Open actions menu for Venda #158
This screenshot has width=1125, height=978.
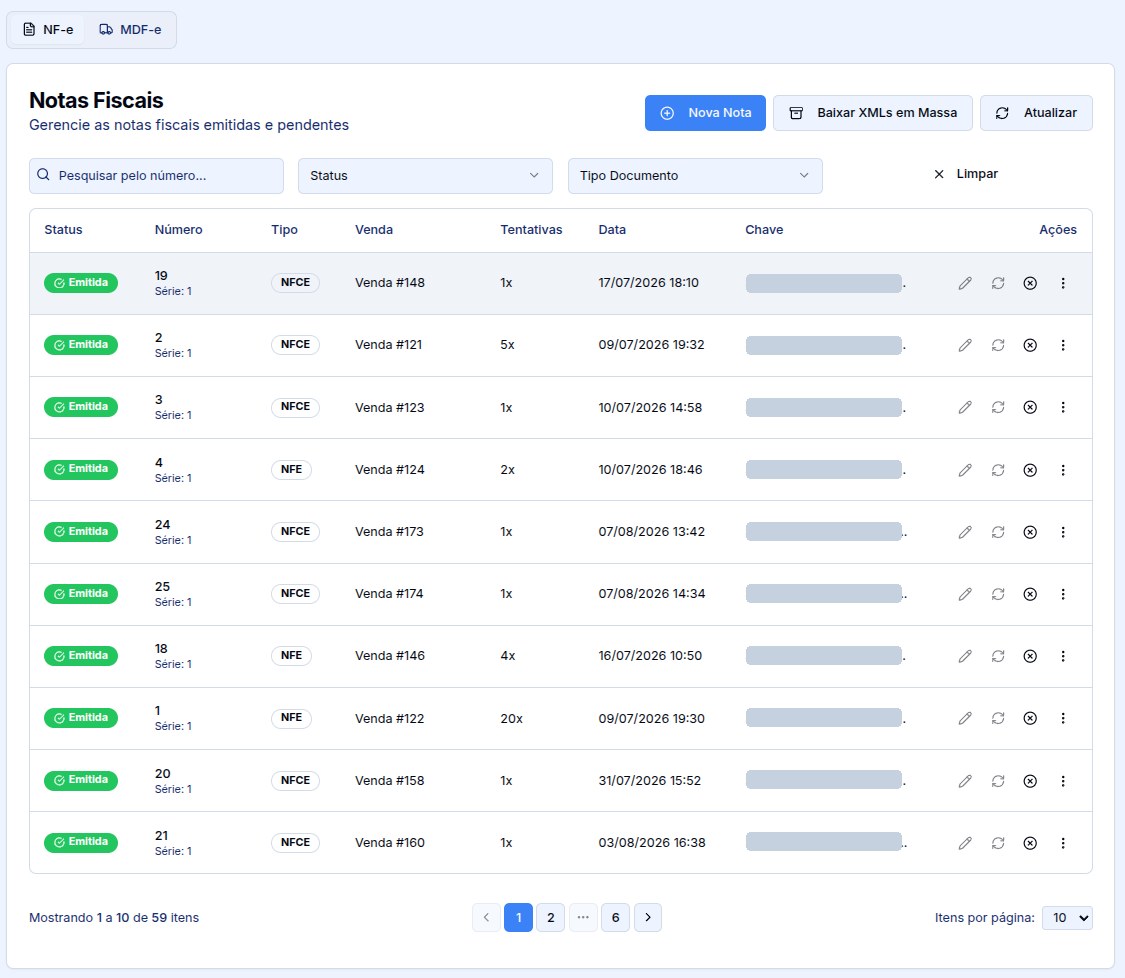pyautogui.click(x=1063, y=781)
